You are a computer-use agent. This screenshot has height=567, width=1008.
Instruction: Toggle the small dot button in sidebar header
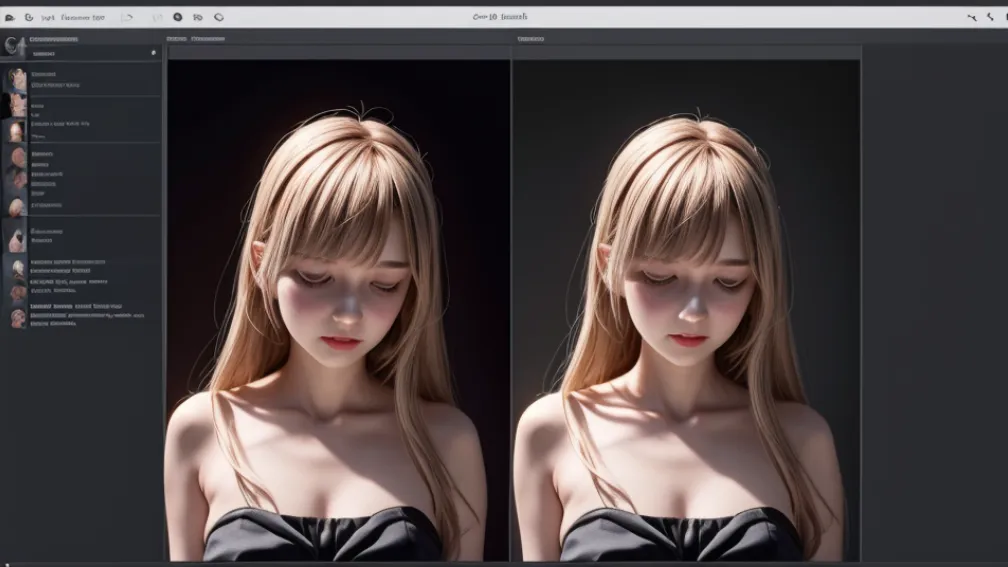153,53
